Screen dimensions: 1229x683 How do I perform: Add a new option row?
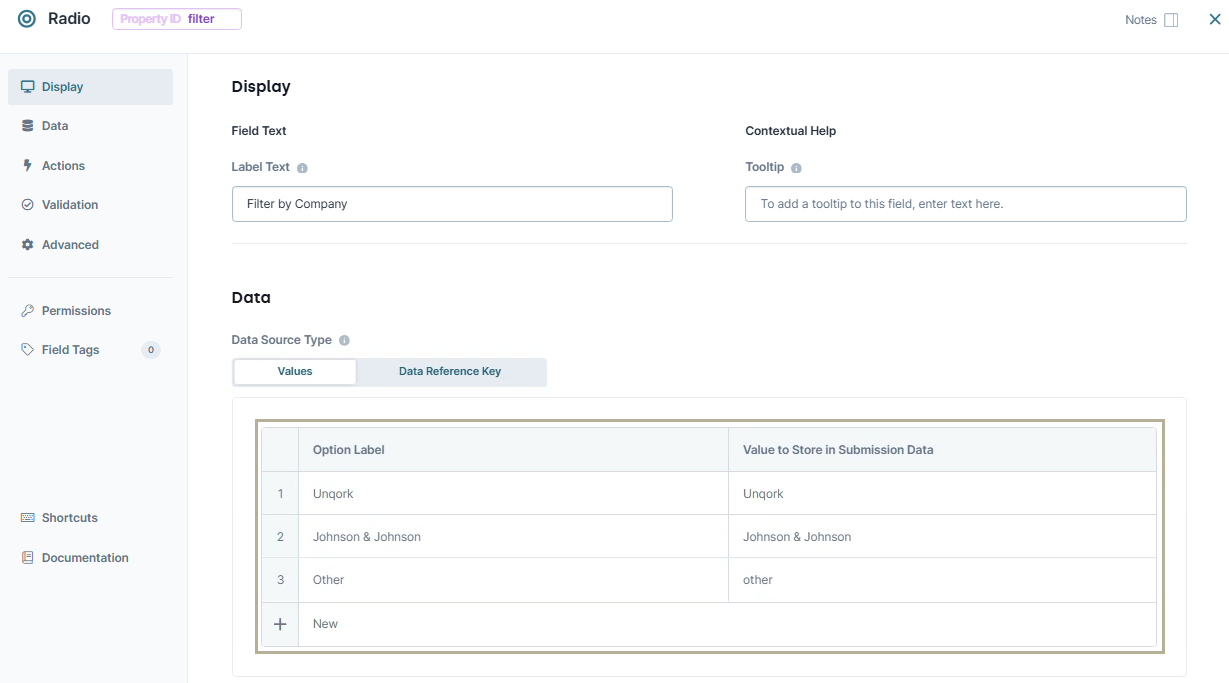pyautogui.click(x=279, y=623)
